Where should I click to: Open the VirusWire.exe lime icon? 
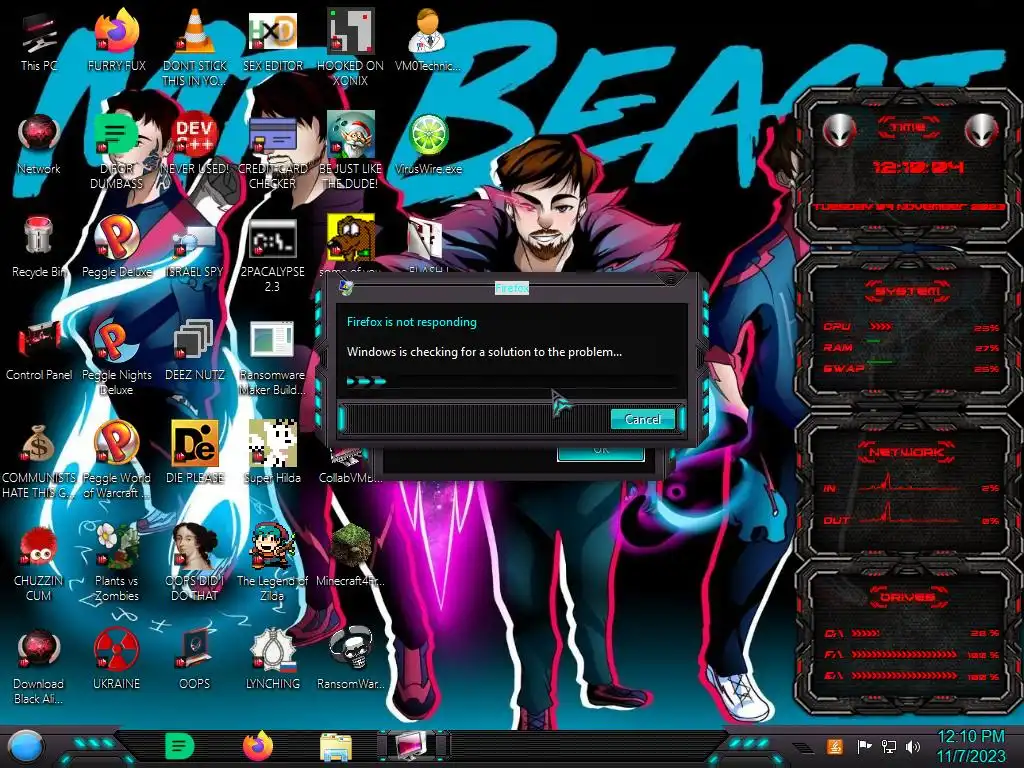point(428,144)
